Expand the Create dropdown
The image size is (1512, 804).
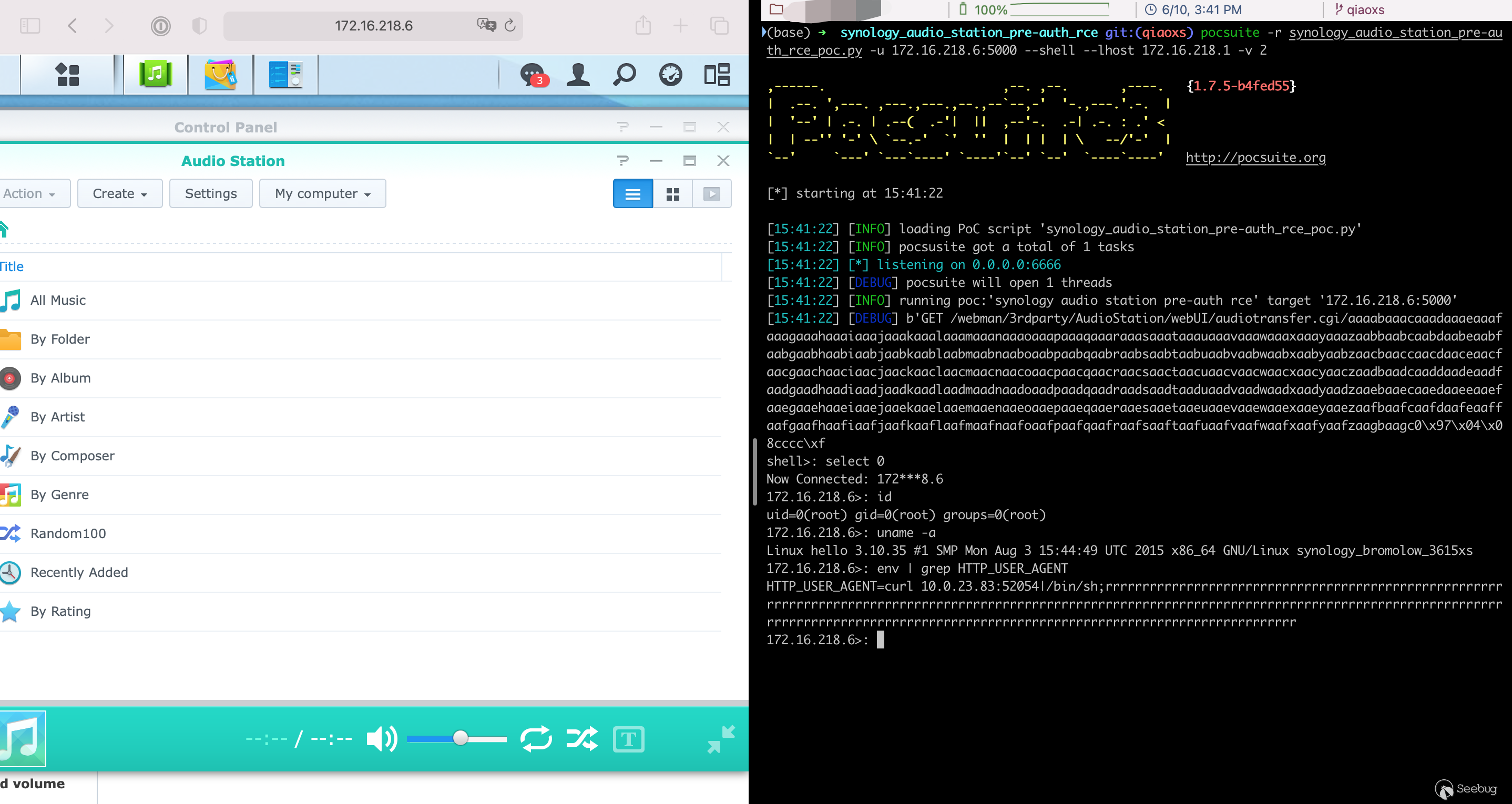click(120, 194)
